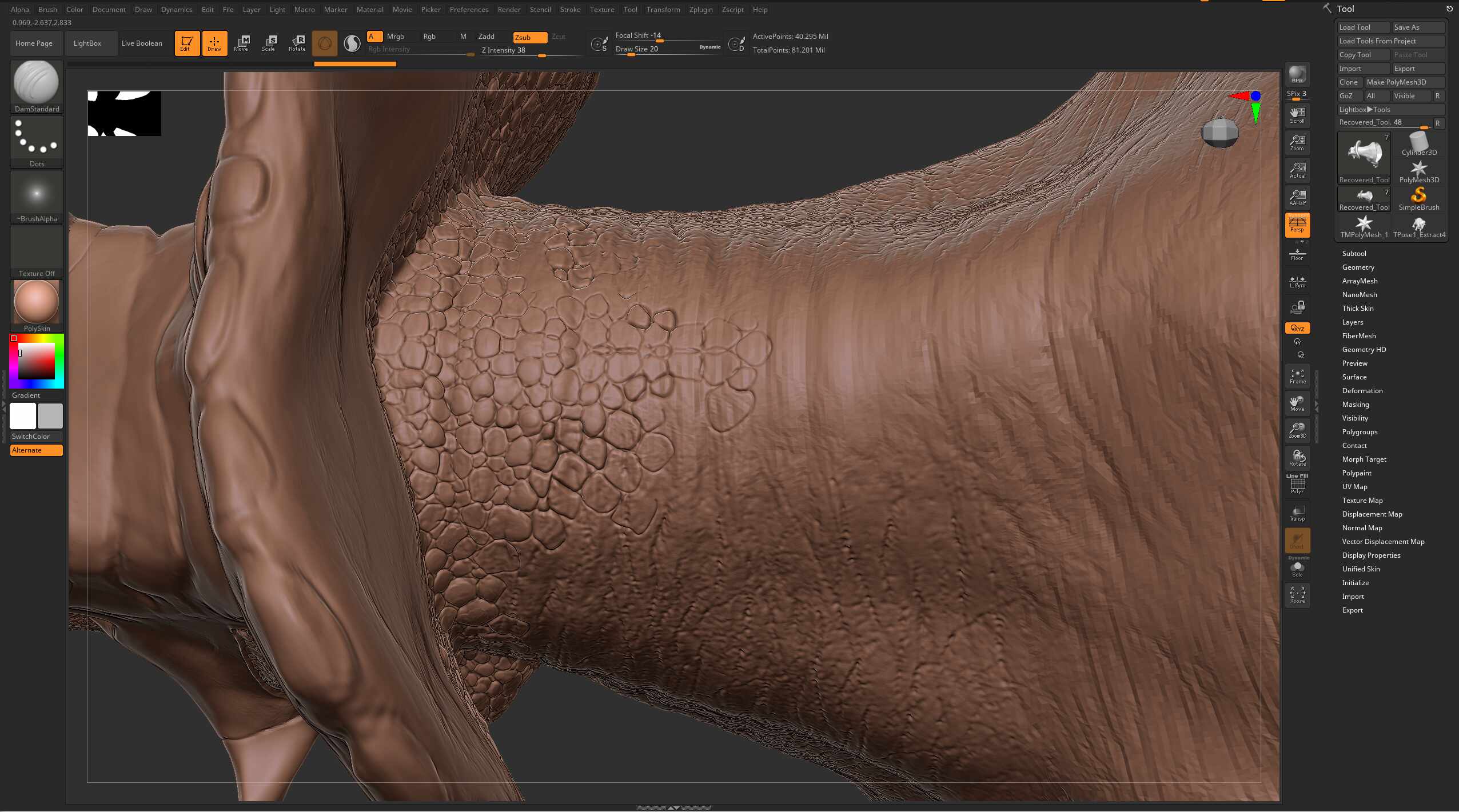Enable the Zadd mode

click(x=487, y=37)
